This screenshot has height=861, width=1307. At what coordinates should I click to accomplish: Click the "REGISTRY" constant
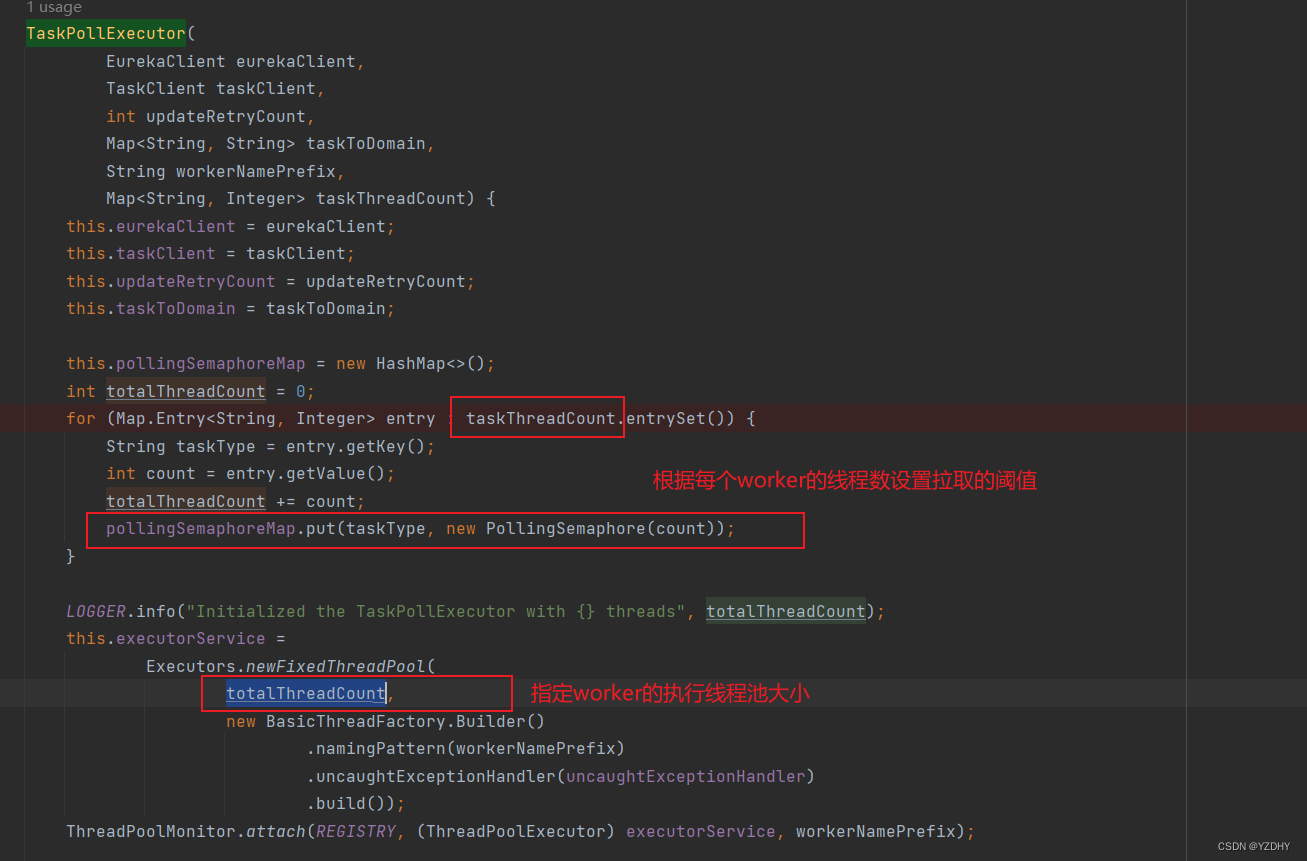point(355,831)
